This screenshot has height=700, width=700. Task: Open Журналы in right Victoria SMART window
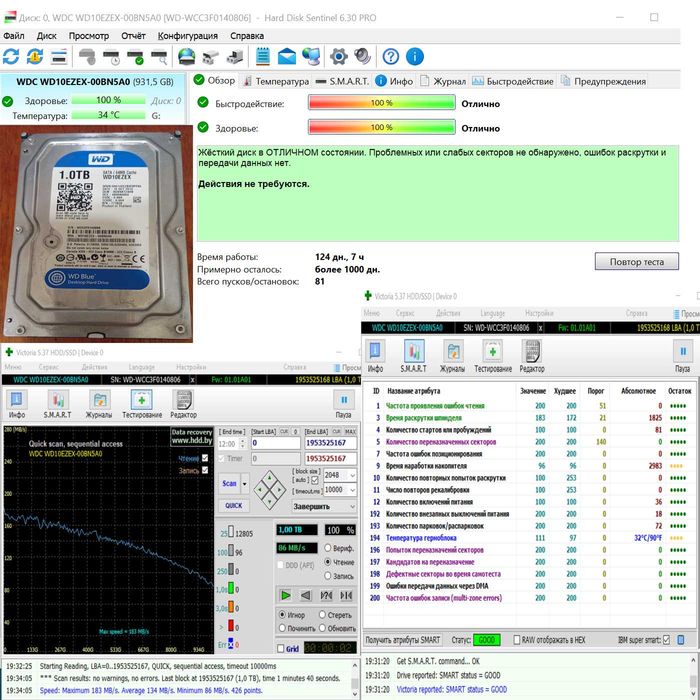tap(452, 356)
